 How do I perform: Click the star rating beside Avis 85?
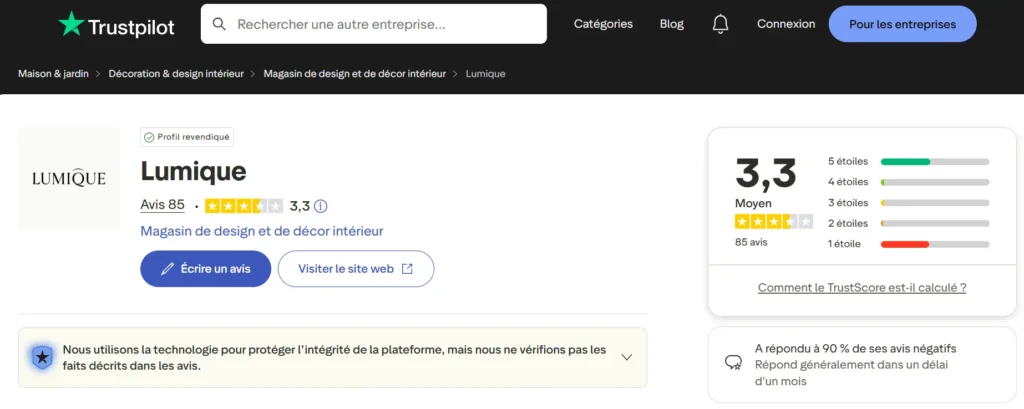coord(244,206)
